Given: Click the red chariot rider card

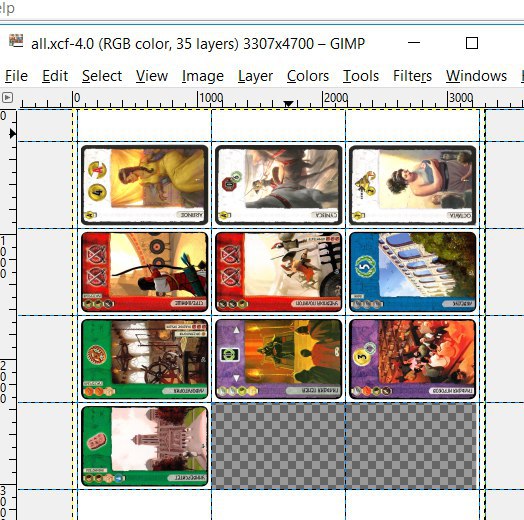Looking at the screenshot, I should [x=279, y=272].
